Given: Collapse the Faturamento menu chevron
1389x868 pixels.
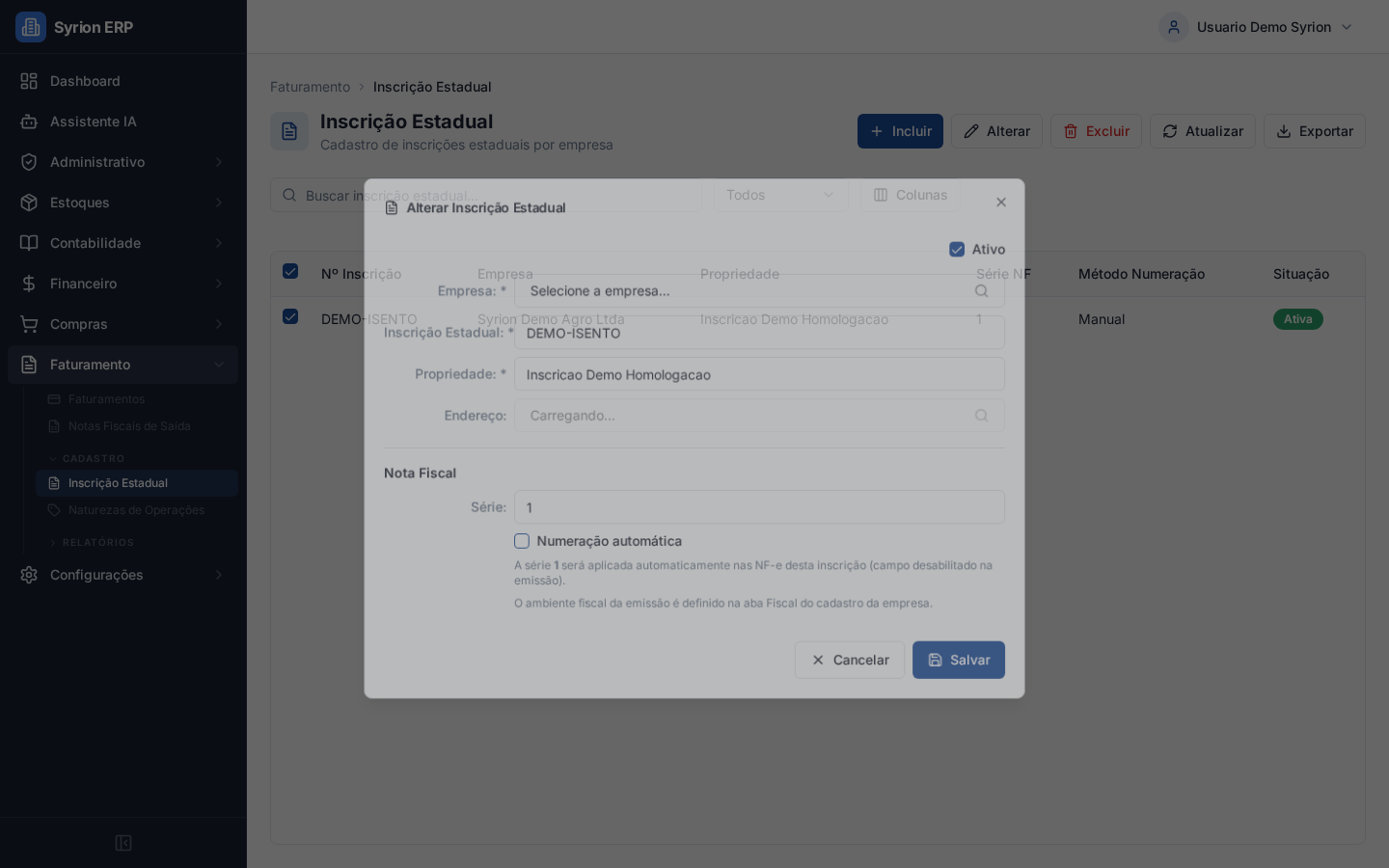Looking at the screenshot, I should click(219, 365).
